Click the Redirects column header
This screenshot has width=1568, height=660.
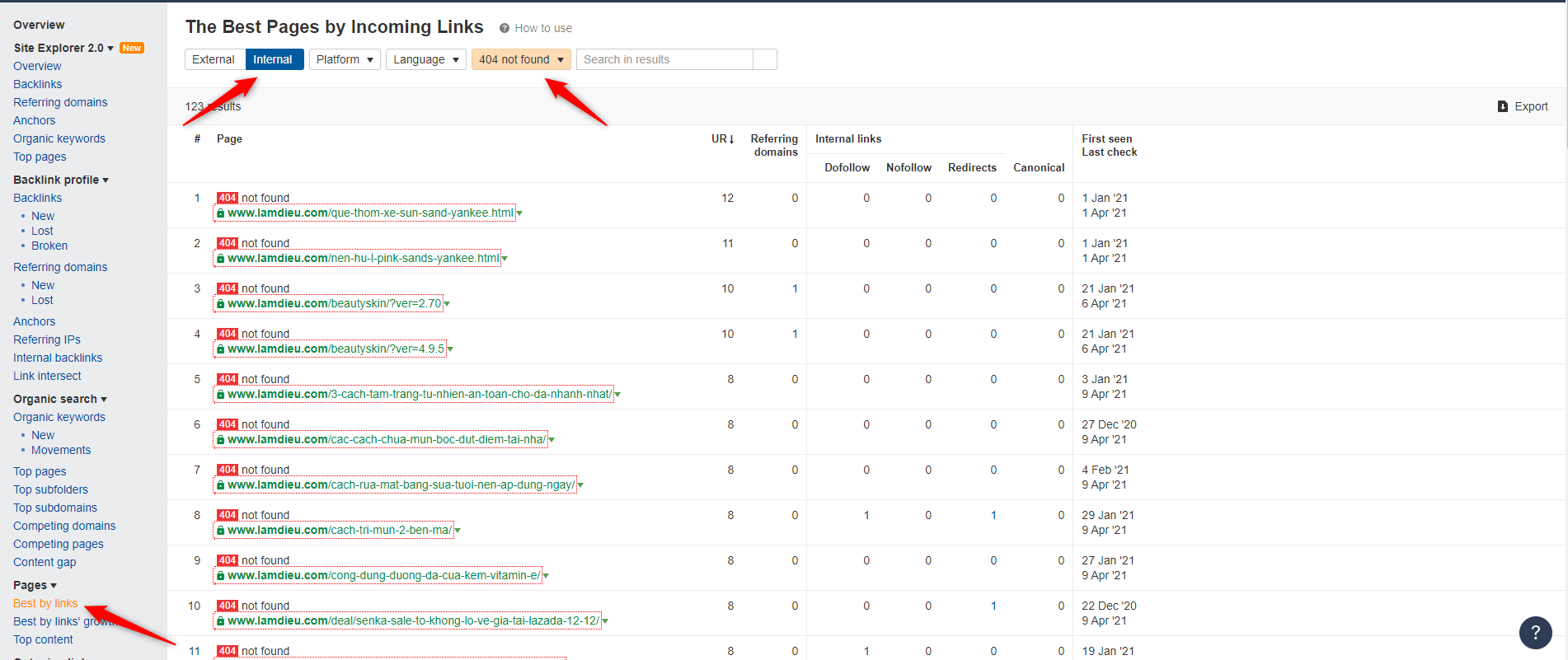(x=972, y=167)
